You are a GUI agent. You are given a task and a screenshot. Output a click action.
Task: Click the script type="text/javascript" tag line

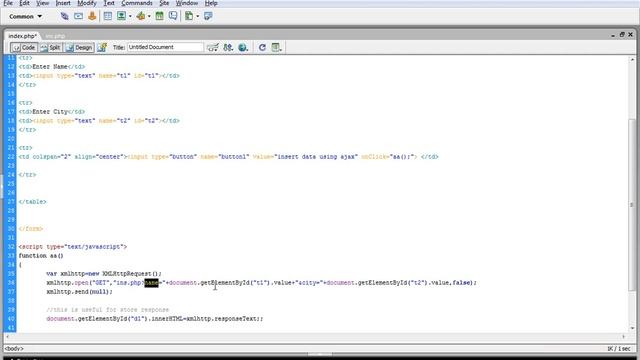[x=73, y=247]
